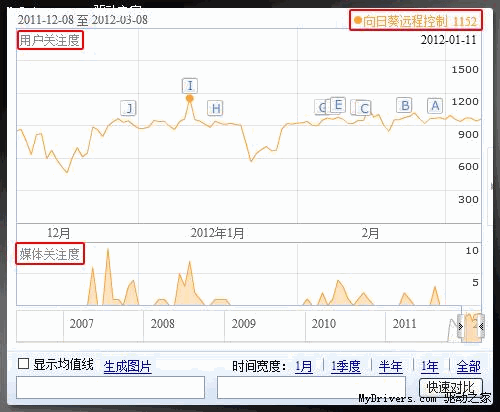The image size is (500, 412).
Task: Click the 12月 axis label
Action: coord(59,233)
